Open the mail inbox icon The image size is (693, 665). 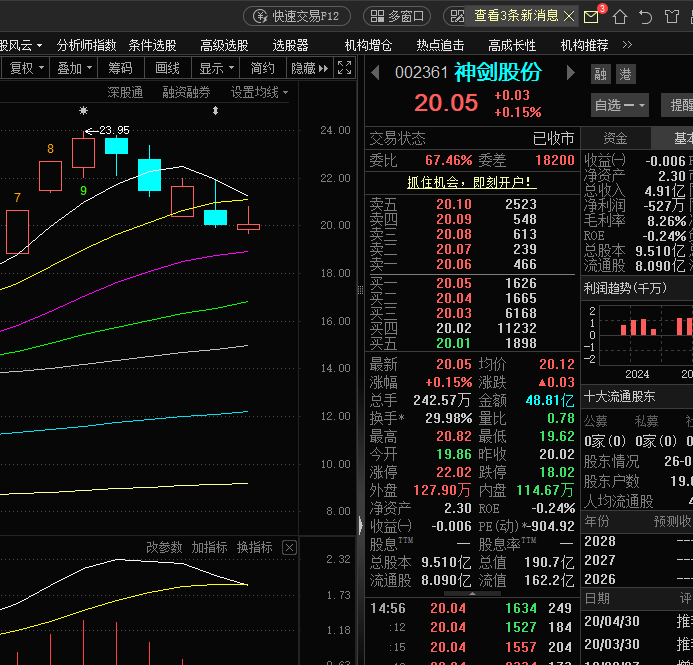point(591,17)
